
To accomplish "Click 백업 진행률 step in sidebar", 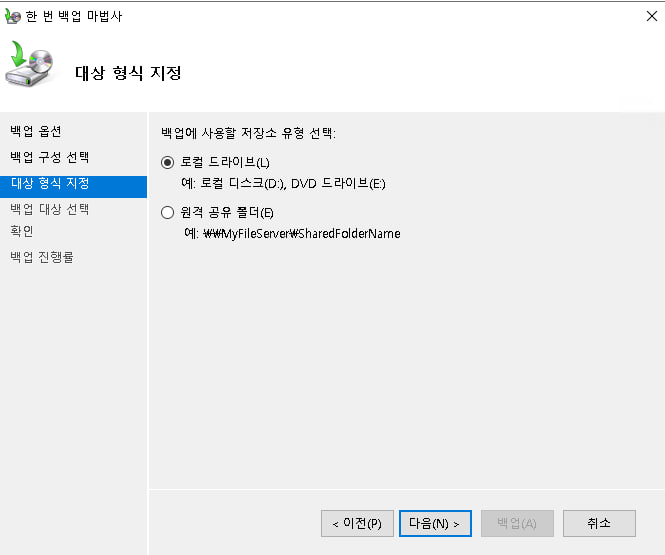I will 42,257.
